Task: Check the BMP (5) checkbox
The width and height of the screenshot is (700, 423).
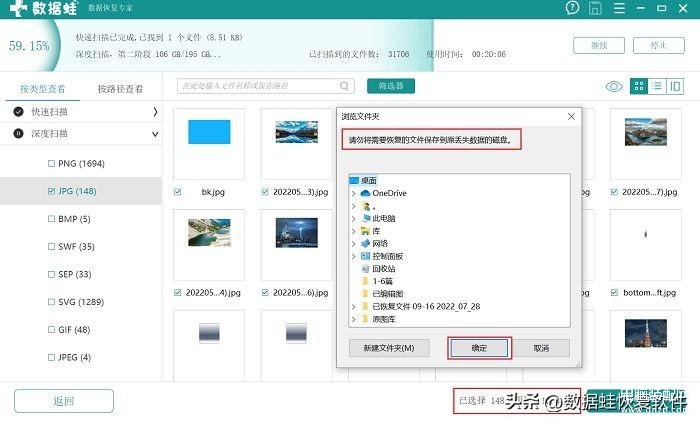Action: pyautogui.click(x=51, y=219)
